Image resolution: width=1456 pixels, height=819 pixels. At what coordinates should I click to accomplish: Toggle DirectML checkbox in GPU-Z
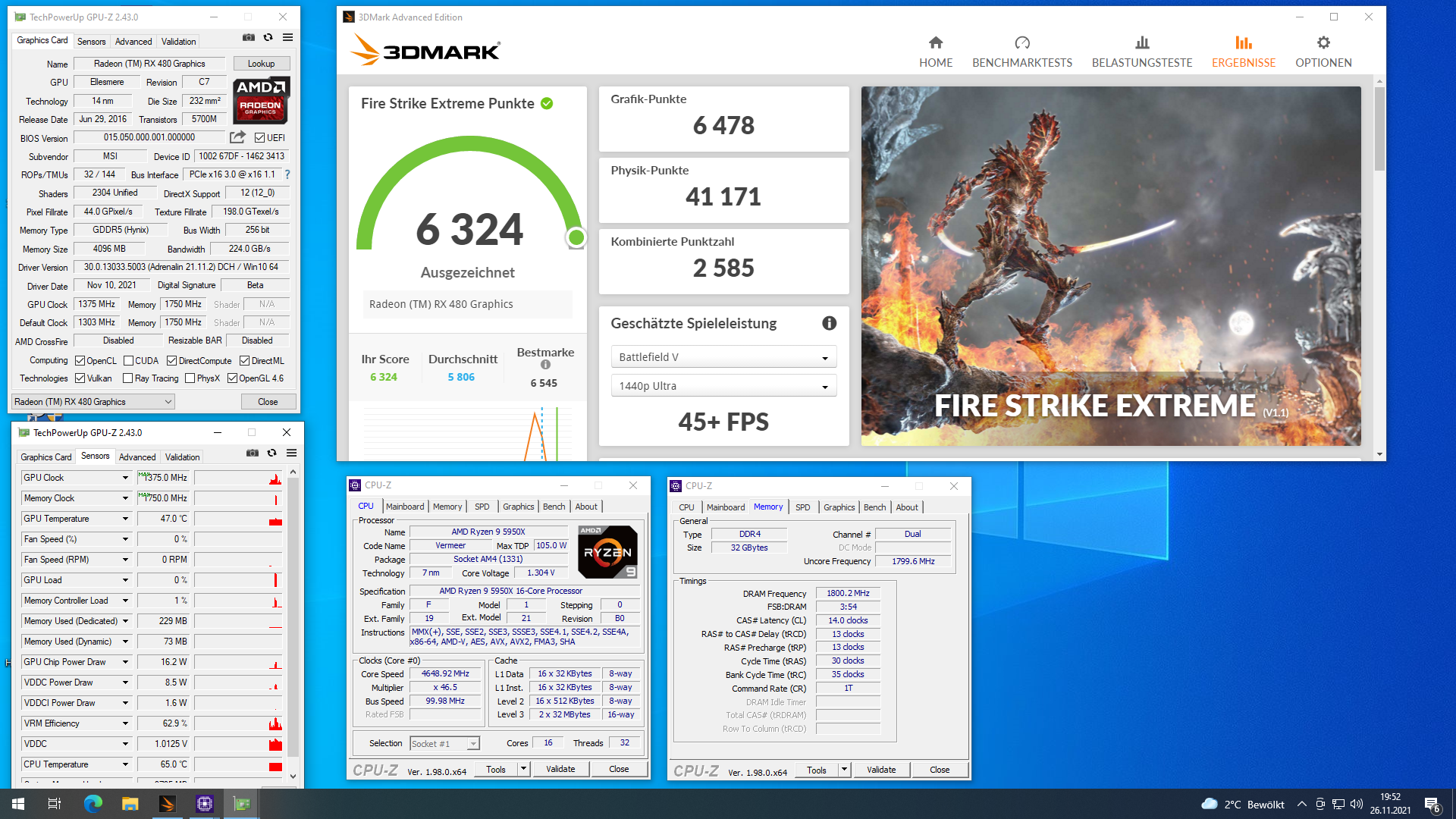(x=244, y=361)
